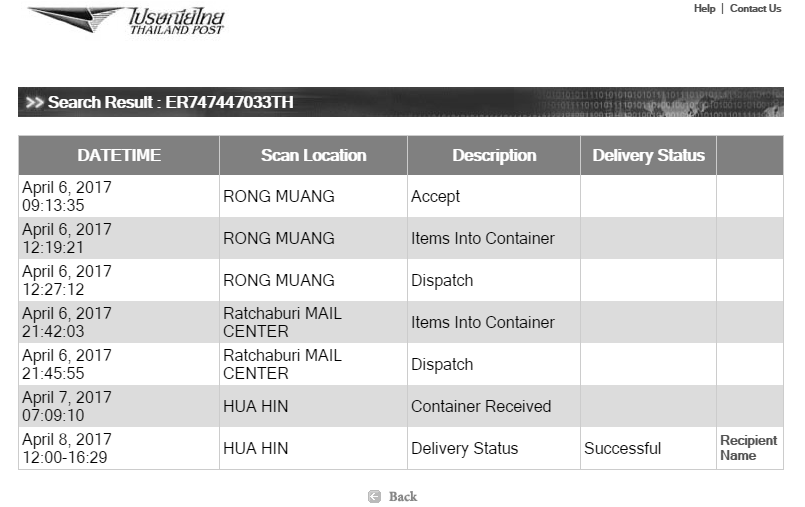
Task: Open the Contact Us link
Action: coord(755,8)
